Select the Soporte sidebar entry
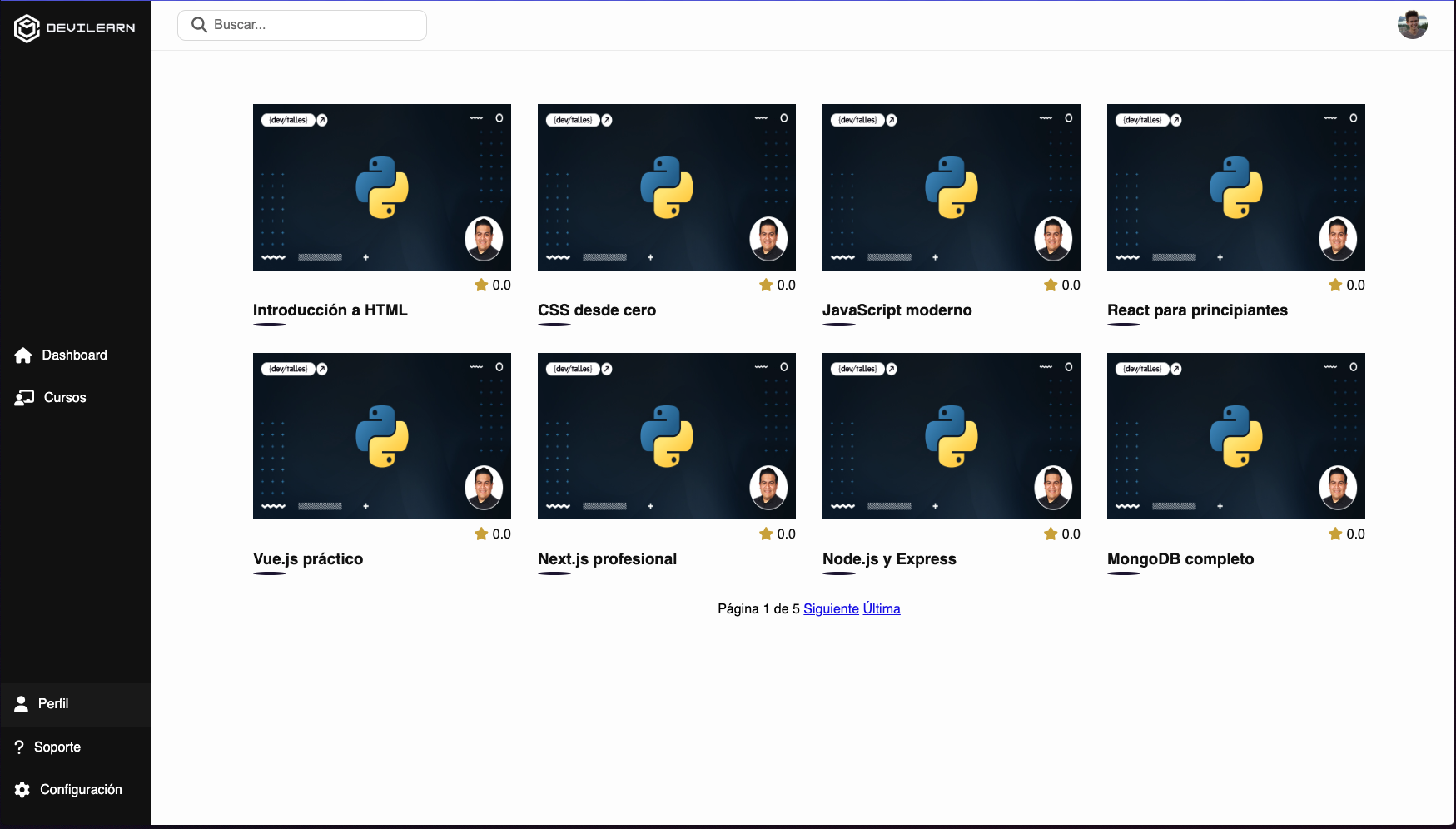The height and width of the screenshot is (829, 1456). (x=57, y=747)
